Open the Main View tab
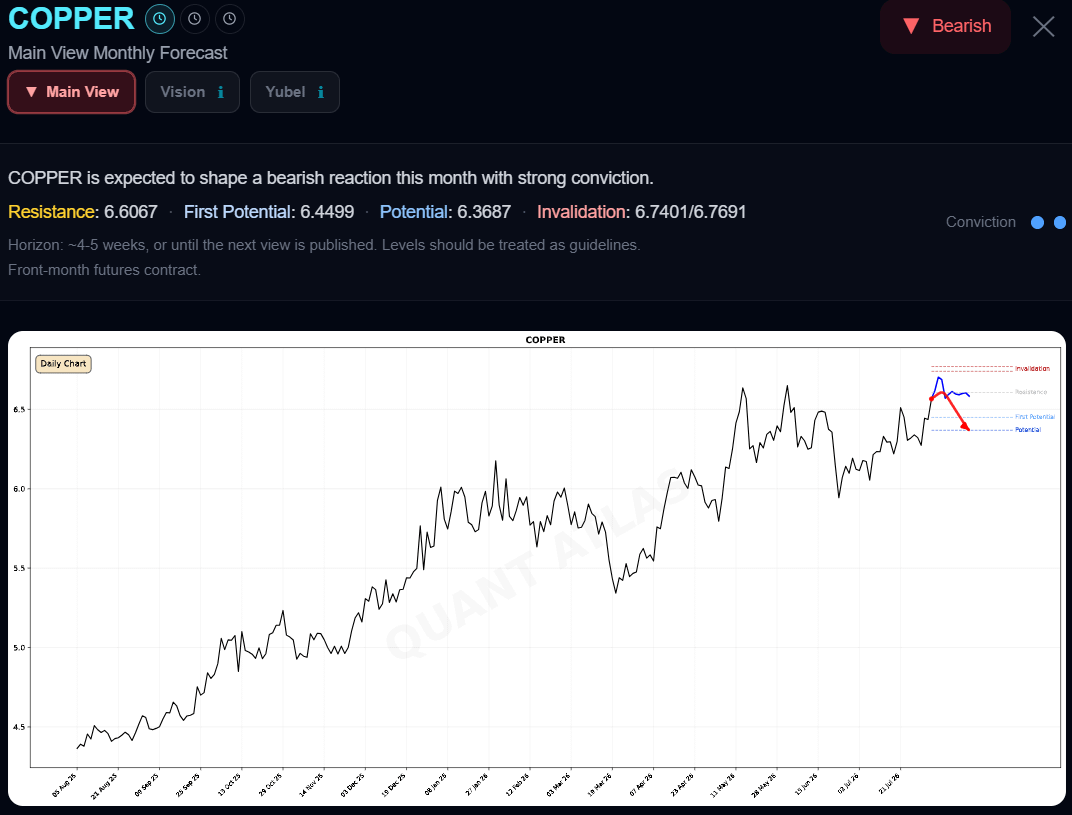 point(72,92)
